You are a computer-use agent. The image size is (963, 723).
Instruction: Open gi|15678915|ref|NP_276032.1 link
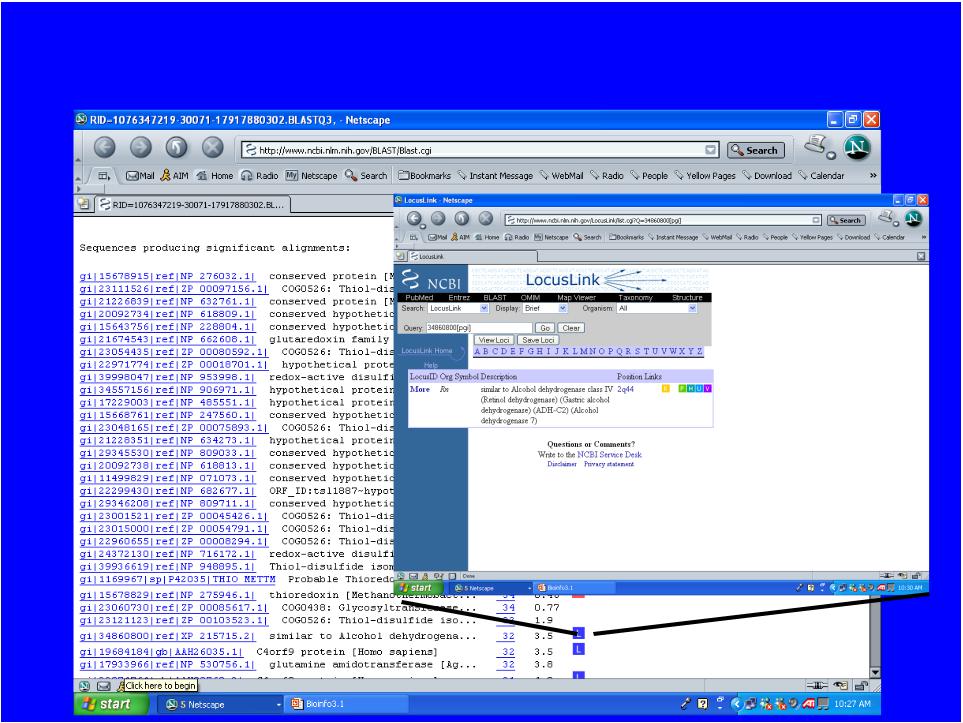[167, 276]
